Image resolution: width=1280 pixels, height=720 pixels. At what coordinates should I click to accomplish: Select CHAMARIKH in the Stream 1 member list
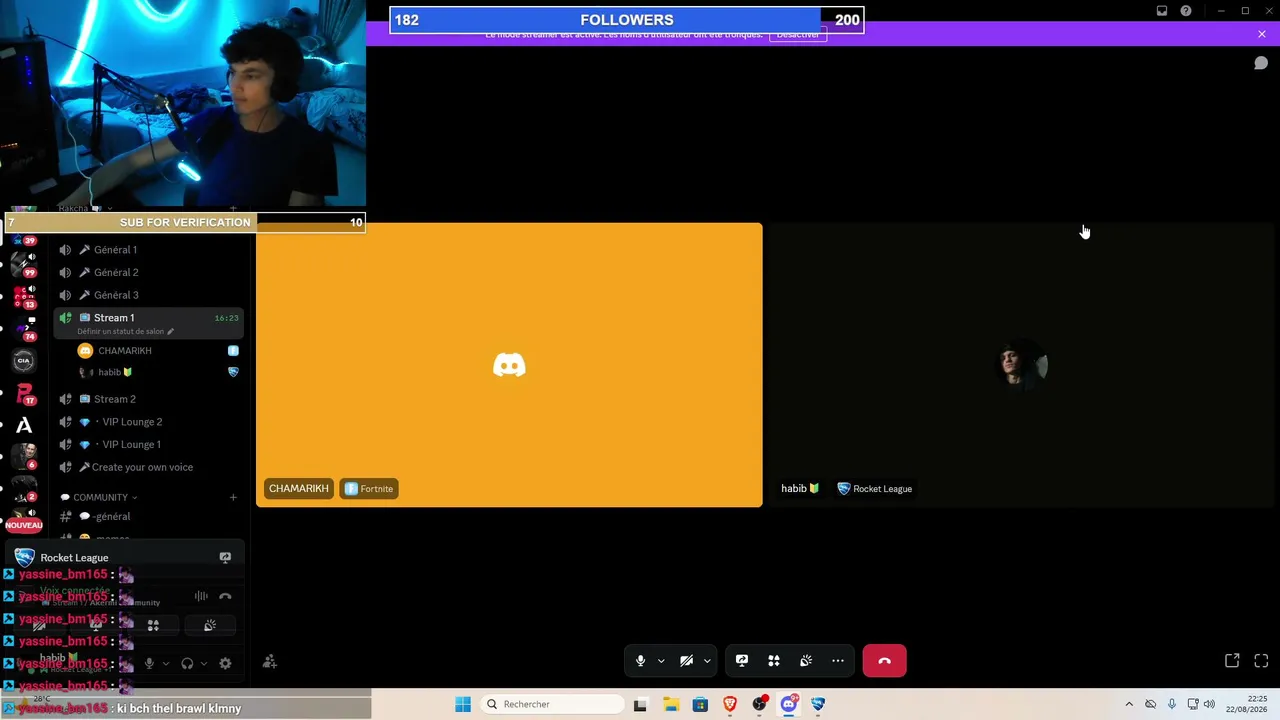pos(124,350)
